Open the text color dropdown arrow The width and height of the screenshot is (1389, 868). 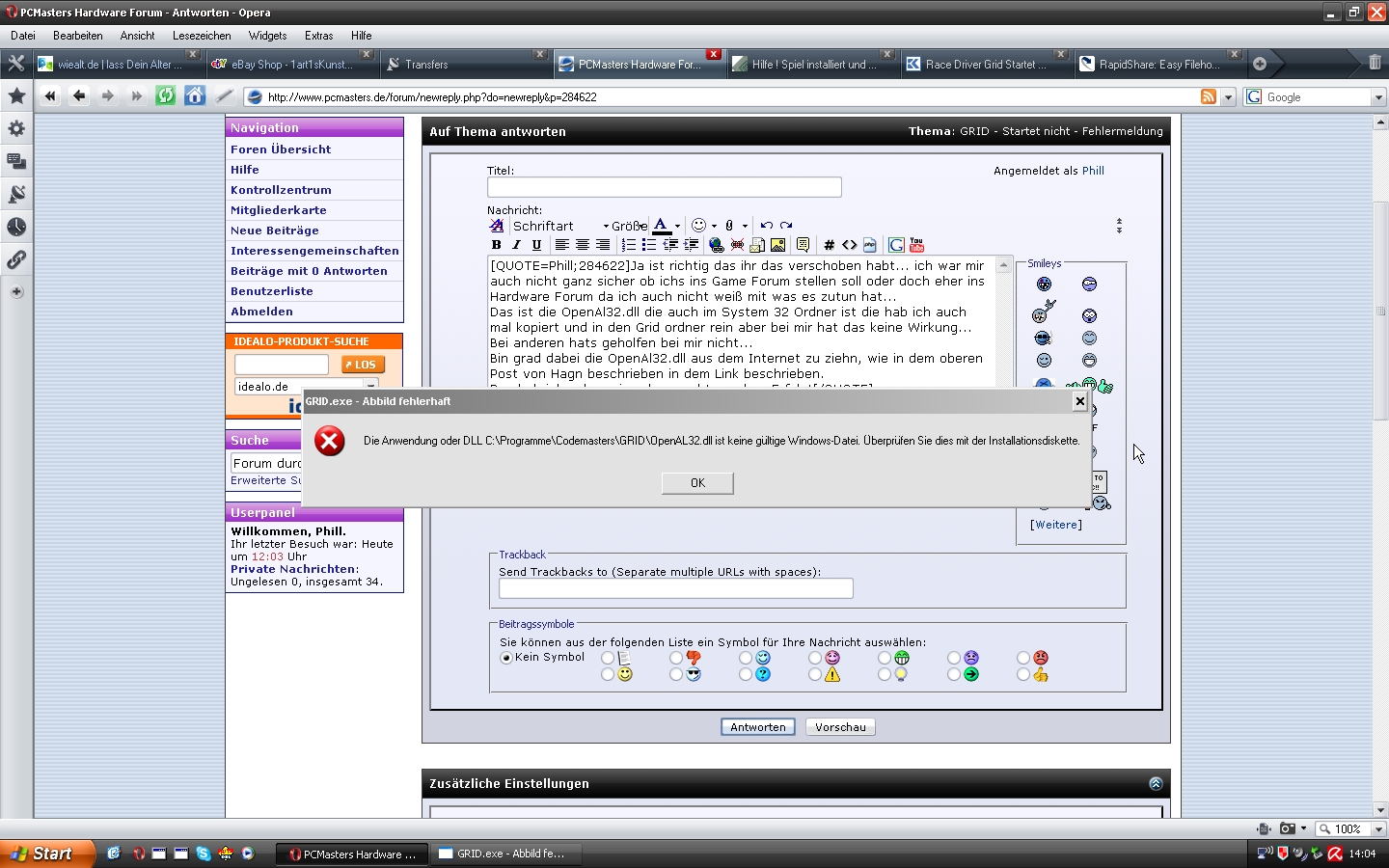tap(677, 227)
